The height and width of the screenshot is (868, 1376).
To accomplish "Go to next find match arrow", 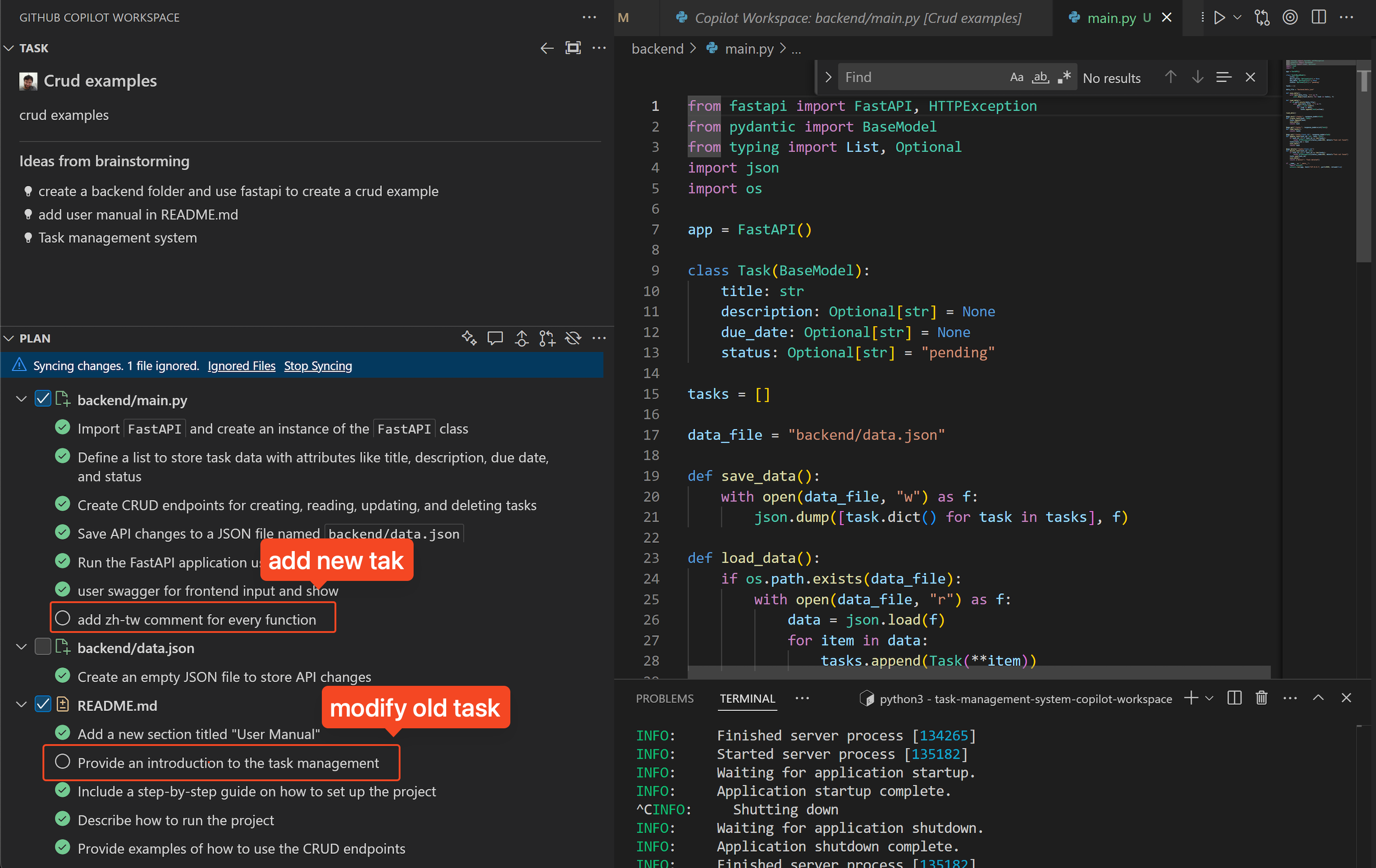I will point(1198,77).
